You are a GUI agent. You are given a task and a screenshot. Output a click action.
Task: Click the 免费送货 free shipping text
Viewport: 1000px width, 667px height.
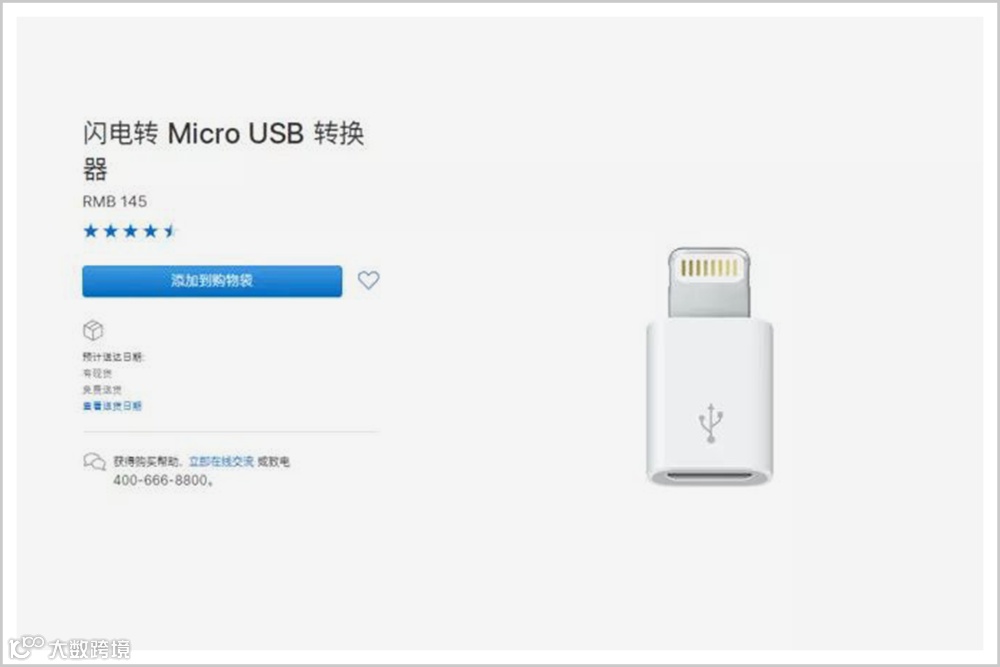tap(102, 390)
